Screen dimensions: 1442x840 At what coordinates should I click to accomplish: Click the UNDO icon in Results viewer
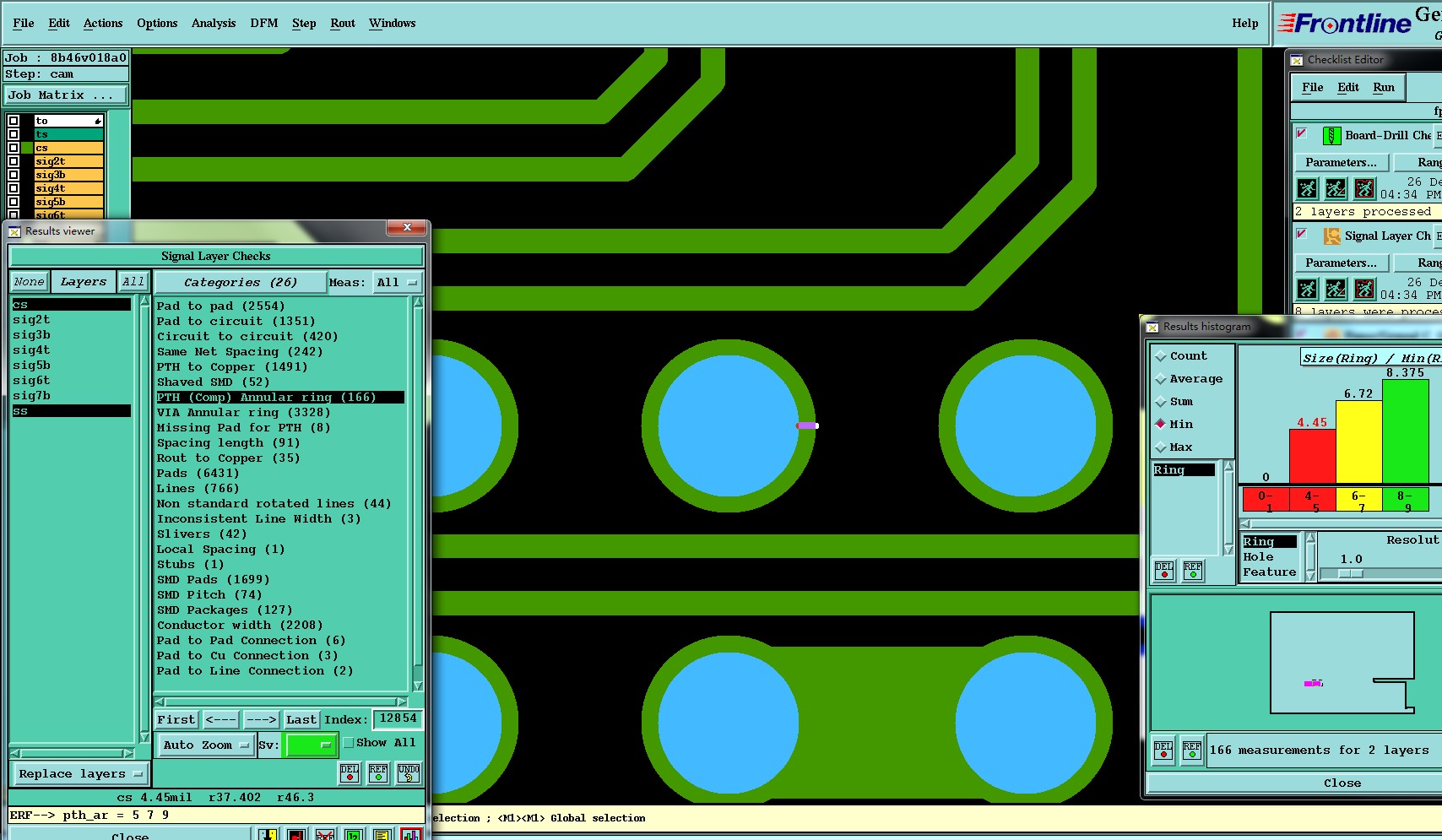pyautogui.click(x=409, y=772)
